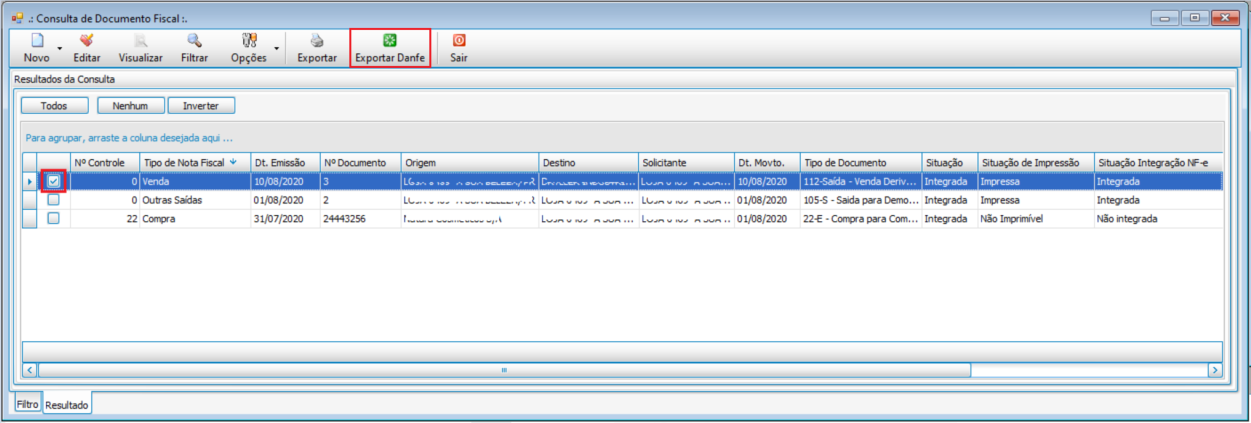1251x423 pixels.
Task: Minimize the Consulta de Documento Fiscal window
Action: pos(1165,17)
